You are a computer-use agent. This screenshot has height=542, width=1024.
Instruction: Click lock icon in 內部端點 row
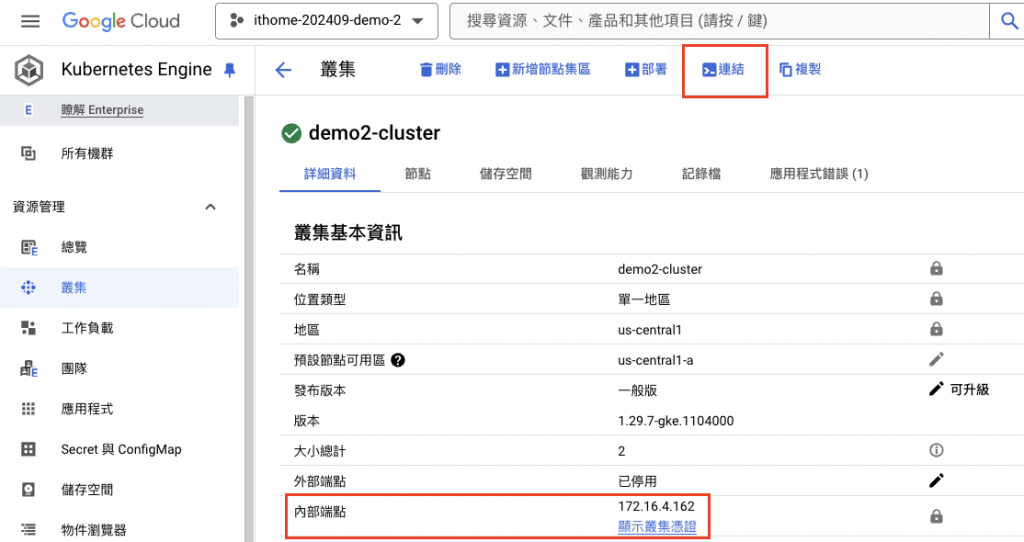[936, 517]
